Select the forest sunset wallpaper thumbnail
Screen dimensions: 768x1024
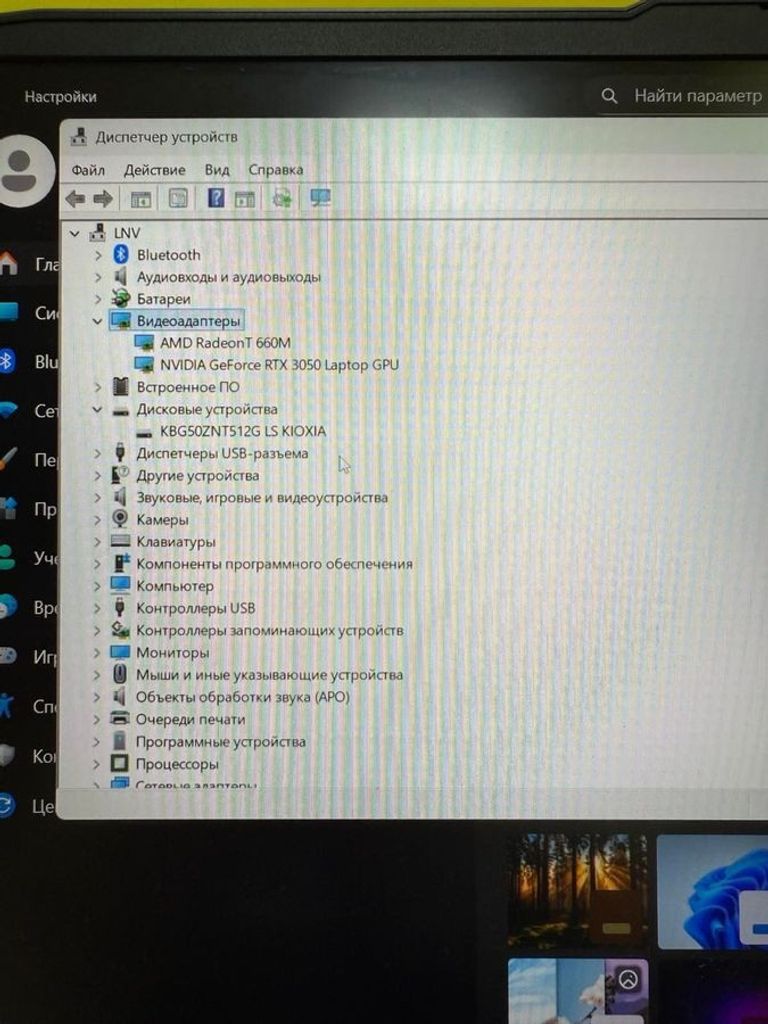[x=577, y=891]
